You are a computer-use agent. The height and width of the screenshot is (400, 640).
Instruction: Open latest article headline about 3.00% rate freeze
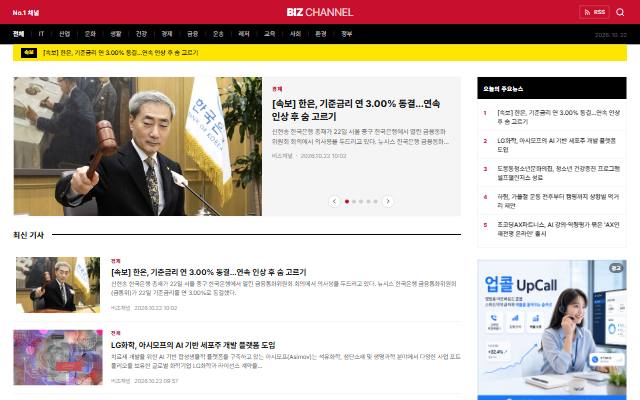click(209, 272)
